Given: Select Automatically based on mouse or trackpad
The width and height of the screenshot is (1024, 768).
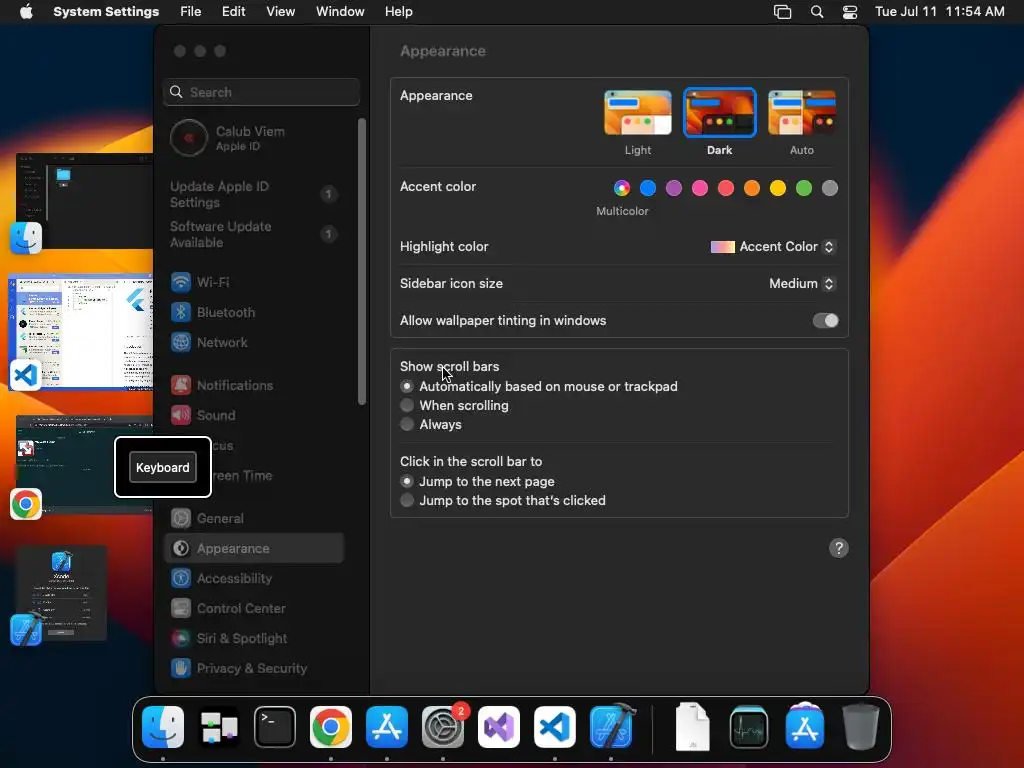Looking at the screenshot, I should coord(407,387).
